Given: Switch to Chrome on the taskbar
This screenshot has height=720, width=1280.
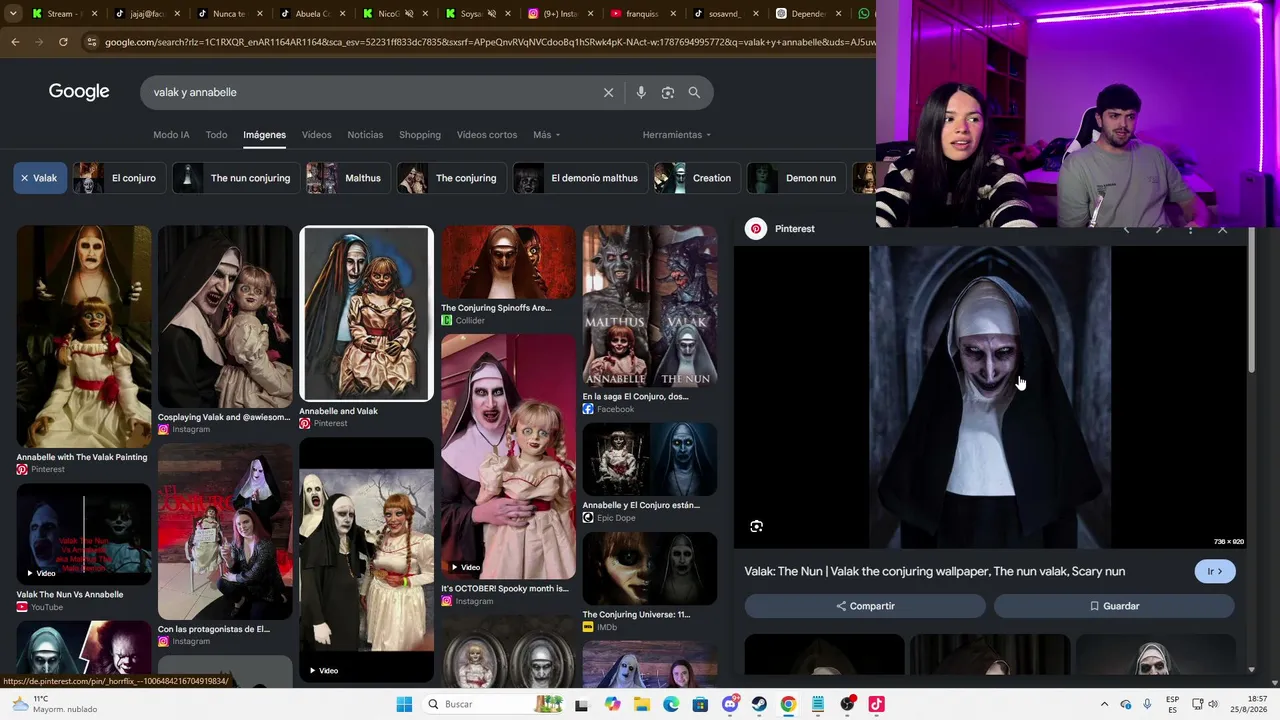Looking at the screenshot, I should point(788,704).
